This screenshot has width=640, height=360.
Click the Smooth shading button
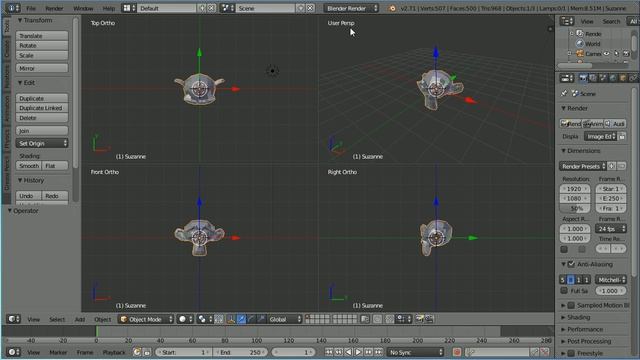[x=29, y=166]
